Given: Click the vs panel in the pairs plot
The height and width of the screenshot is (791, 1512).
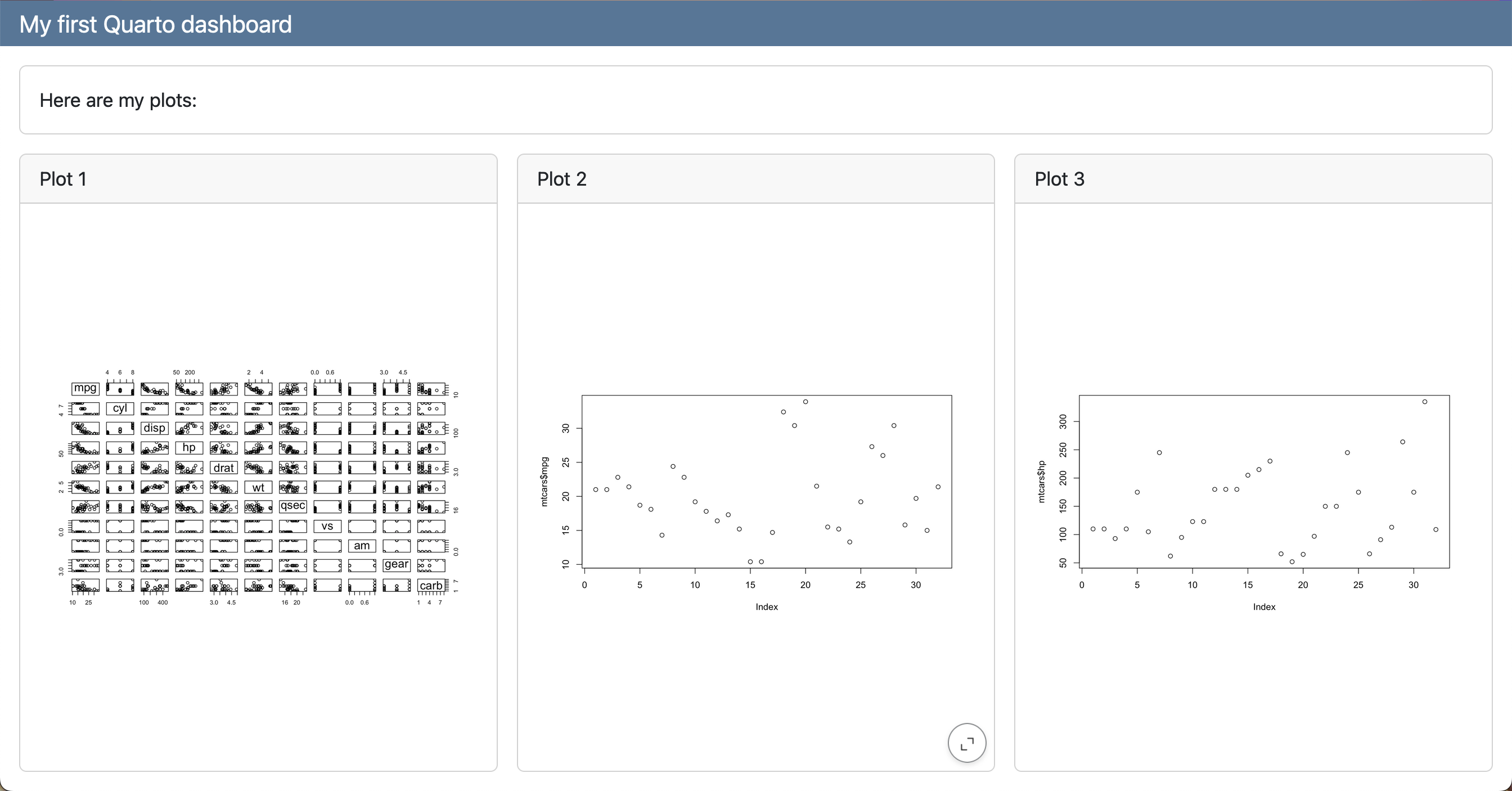Looking at the screenshot, I should click(327, 526).
